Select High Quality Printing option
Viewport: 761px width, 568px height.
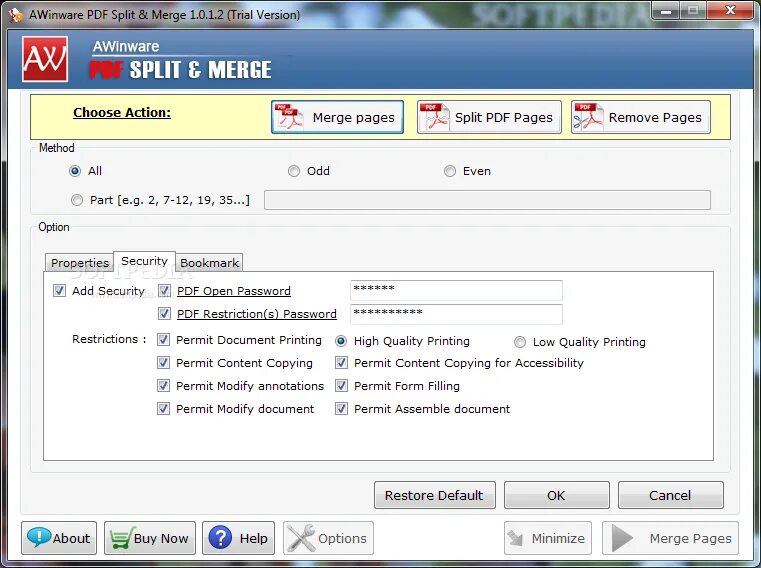point(341,341)
